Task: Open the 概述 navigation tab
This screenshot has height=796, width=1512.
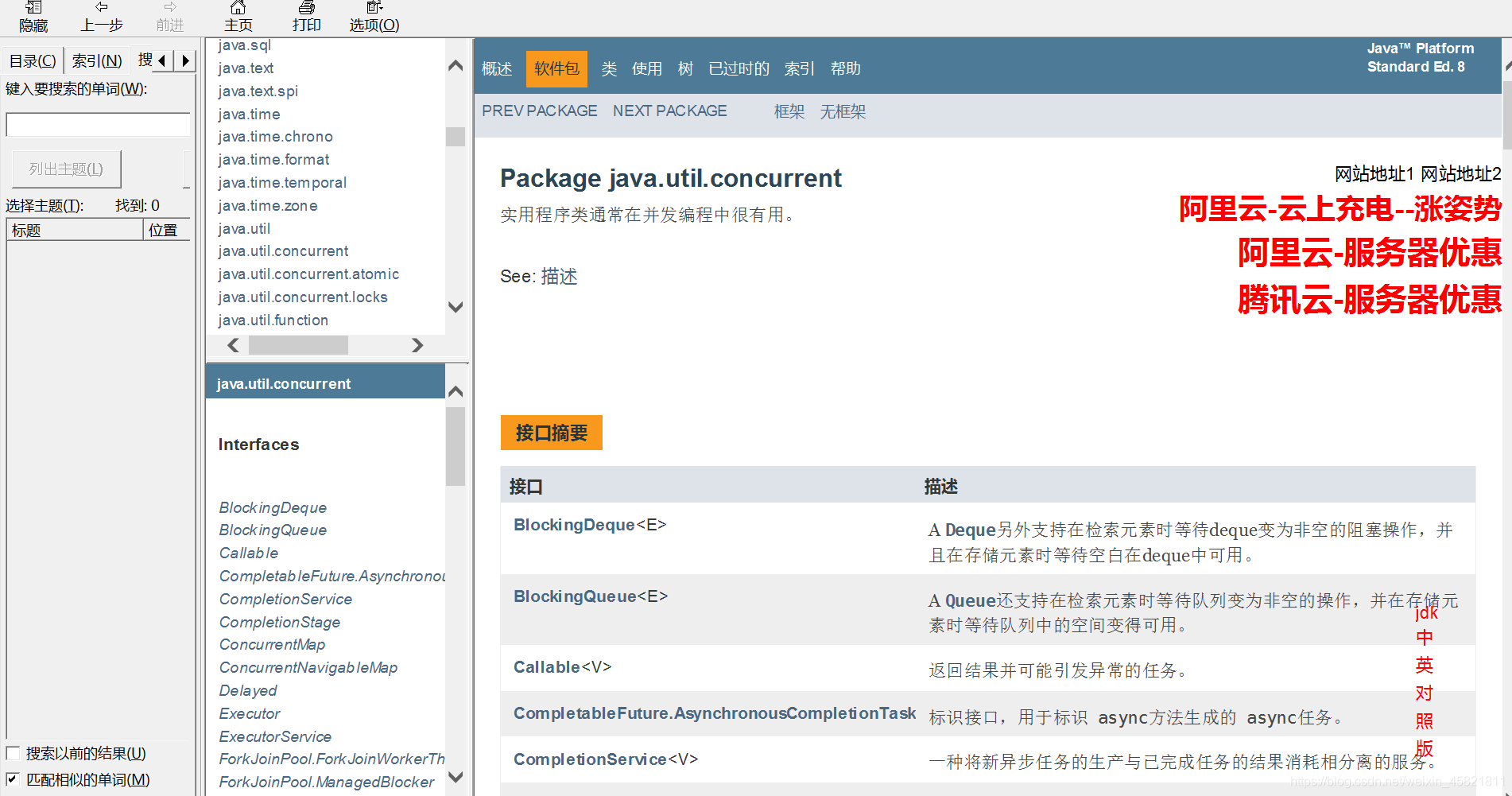Action: [x=497, y=69]
